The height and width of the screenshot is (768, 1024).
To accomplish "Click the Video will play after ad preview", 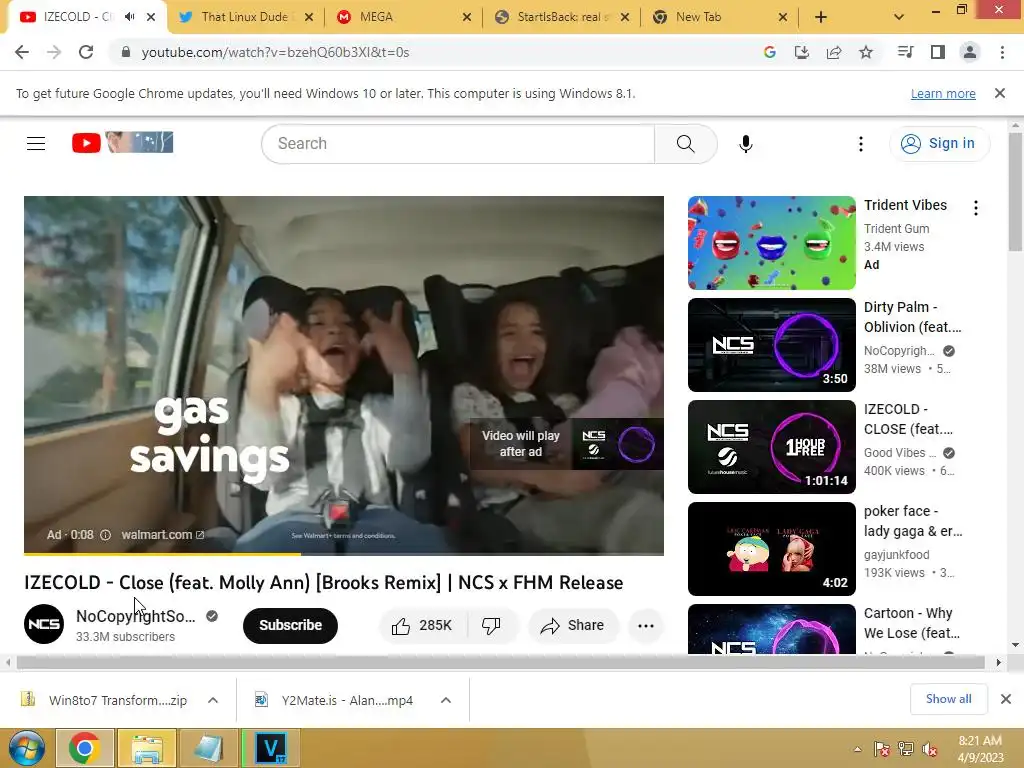I will click(x=567, y=444).
